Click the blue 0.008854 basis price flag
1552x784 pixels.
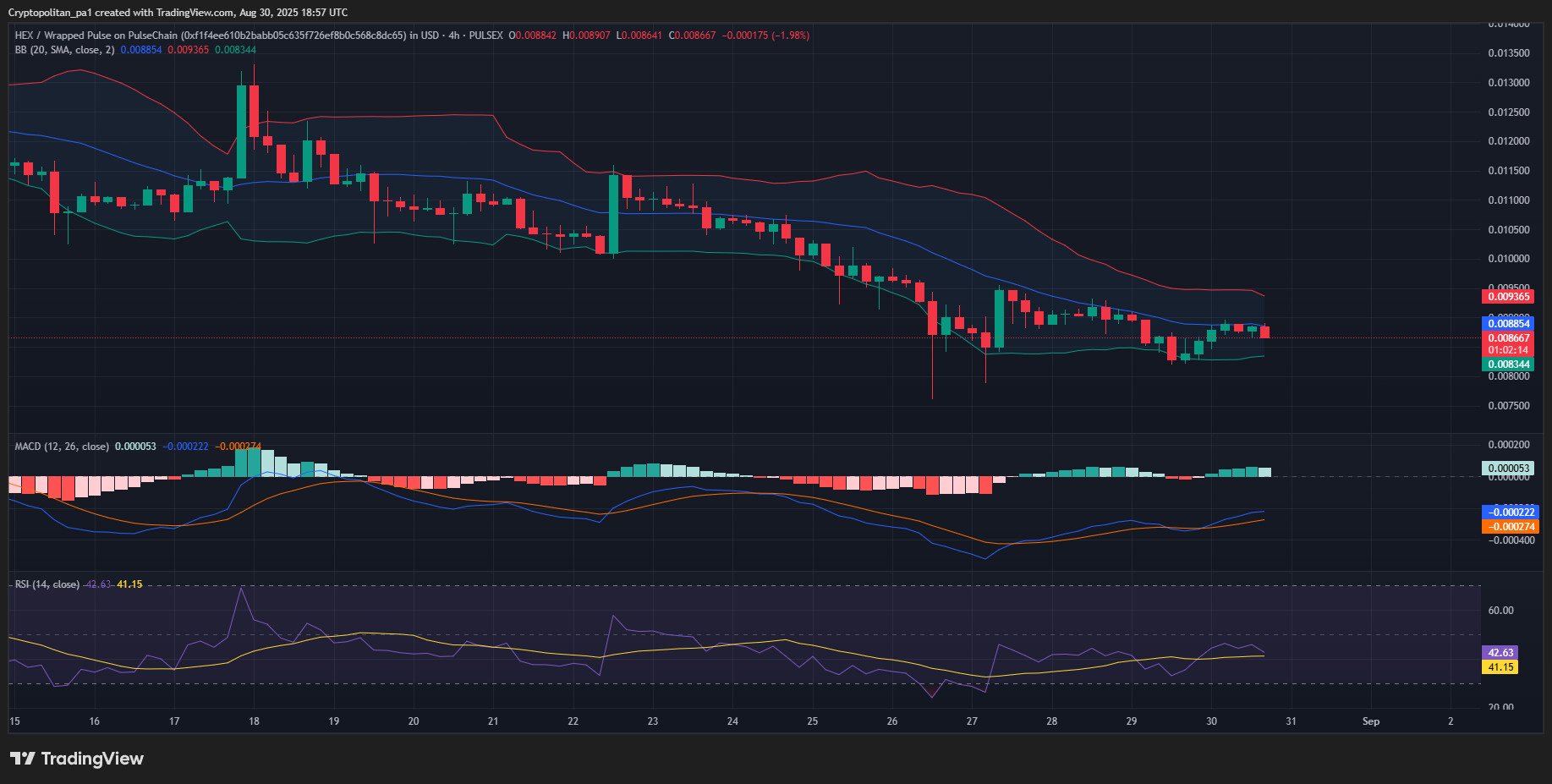1510,324
